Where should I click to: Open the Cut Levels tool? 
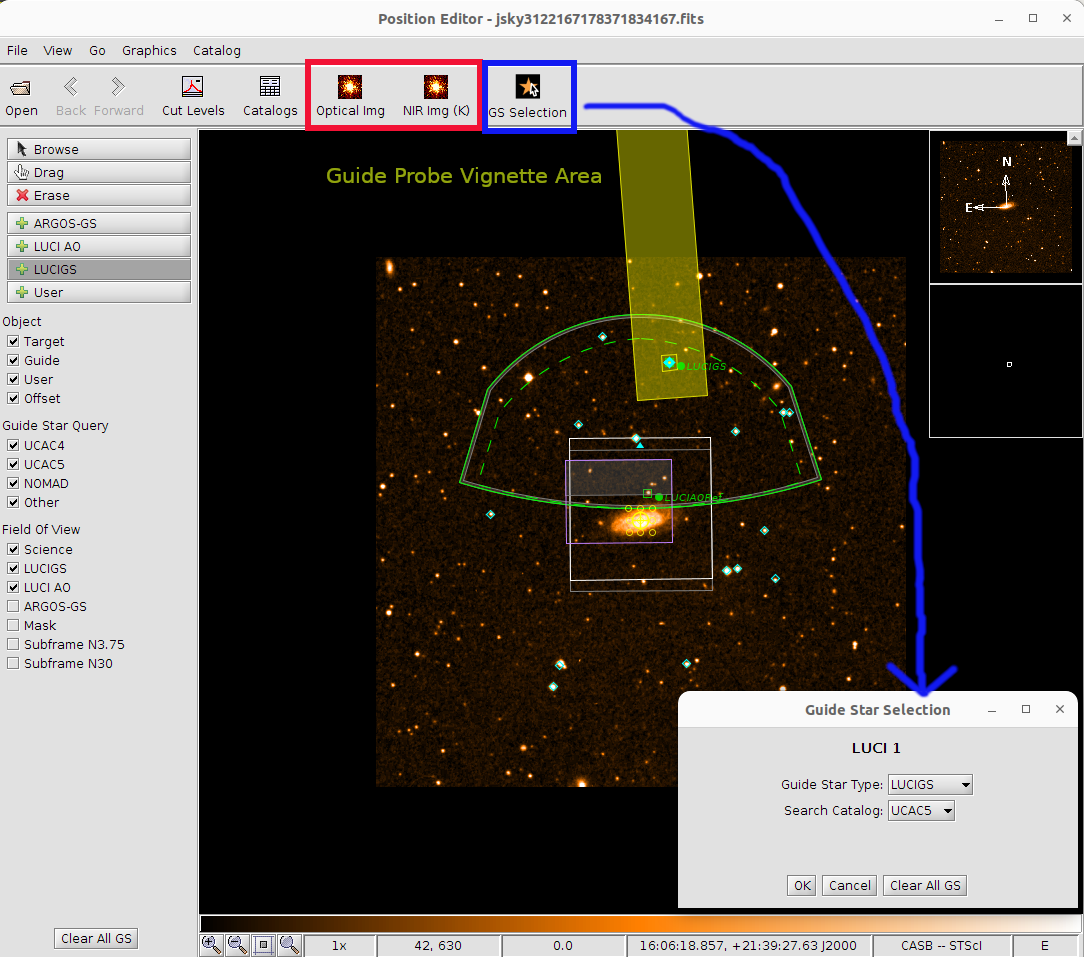193,96
